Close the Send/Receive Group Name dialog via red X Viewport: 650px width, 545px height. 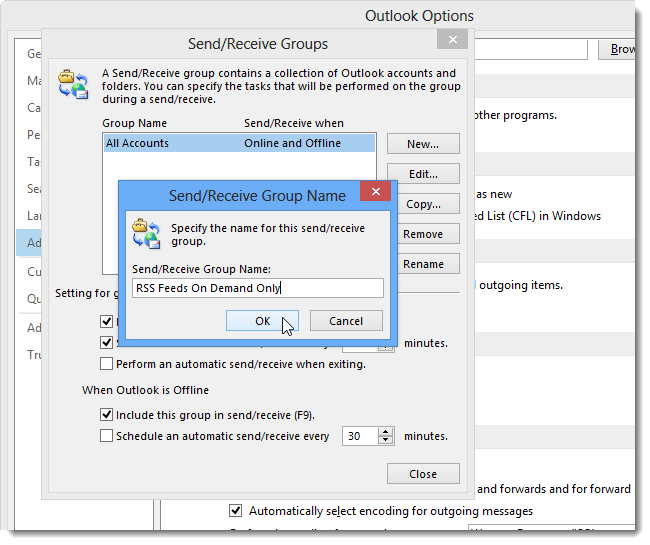[376, 191]
